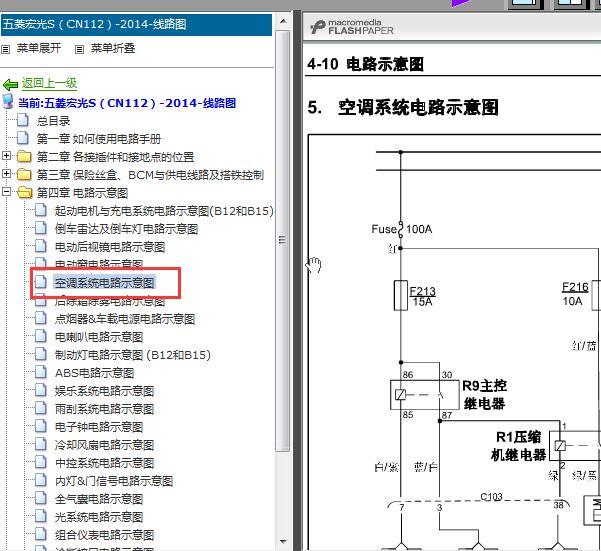Select 空调系统电路示意图 entry

coord(104,283)
